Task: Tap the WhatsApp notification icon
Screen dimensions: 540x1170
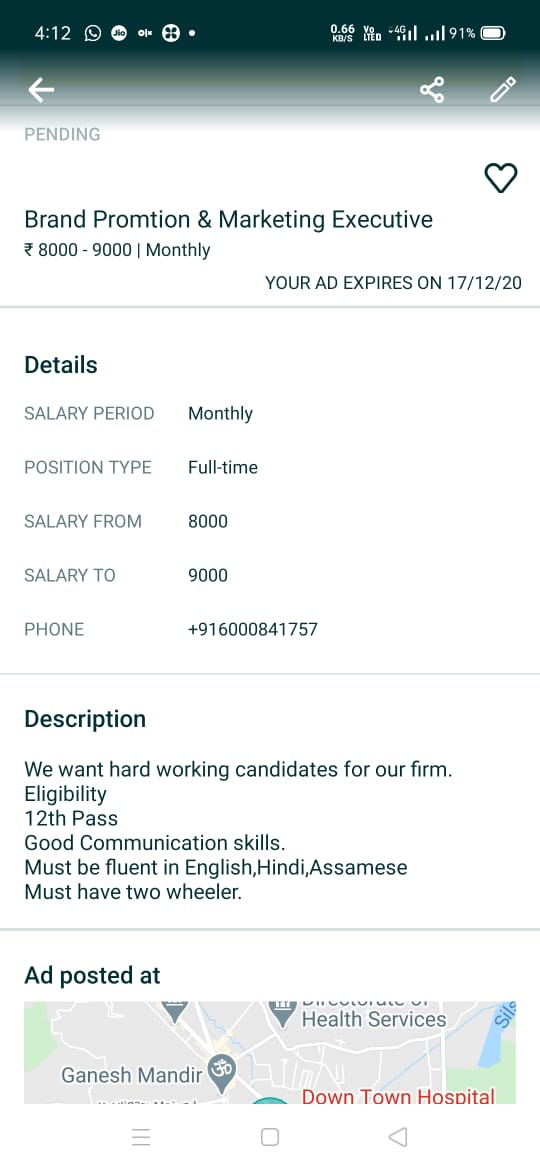Action: pos(92,33)
